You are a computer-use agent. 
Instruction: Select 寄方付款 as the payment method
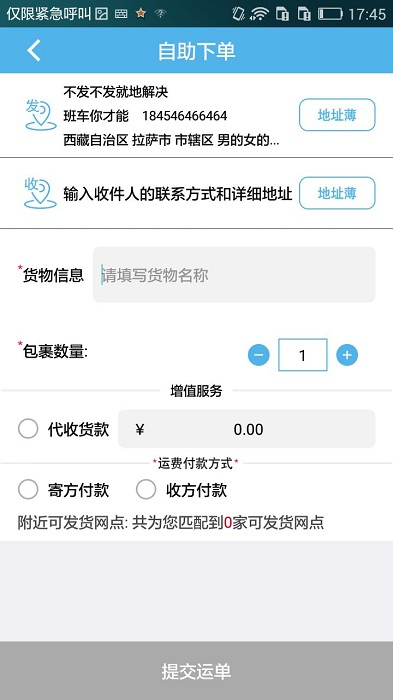tap(28, 489)
